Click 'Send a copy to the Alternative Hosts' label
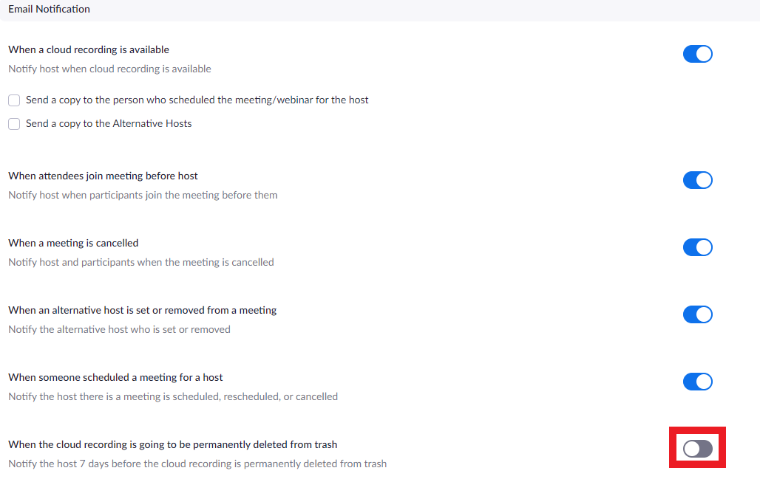Viewport: 760px width, 496px height. pos(109,124)
